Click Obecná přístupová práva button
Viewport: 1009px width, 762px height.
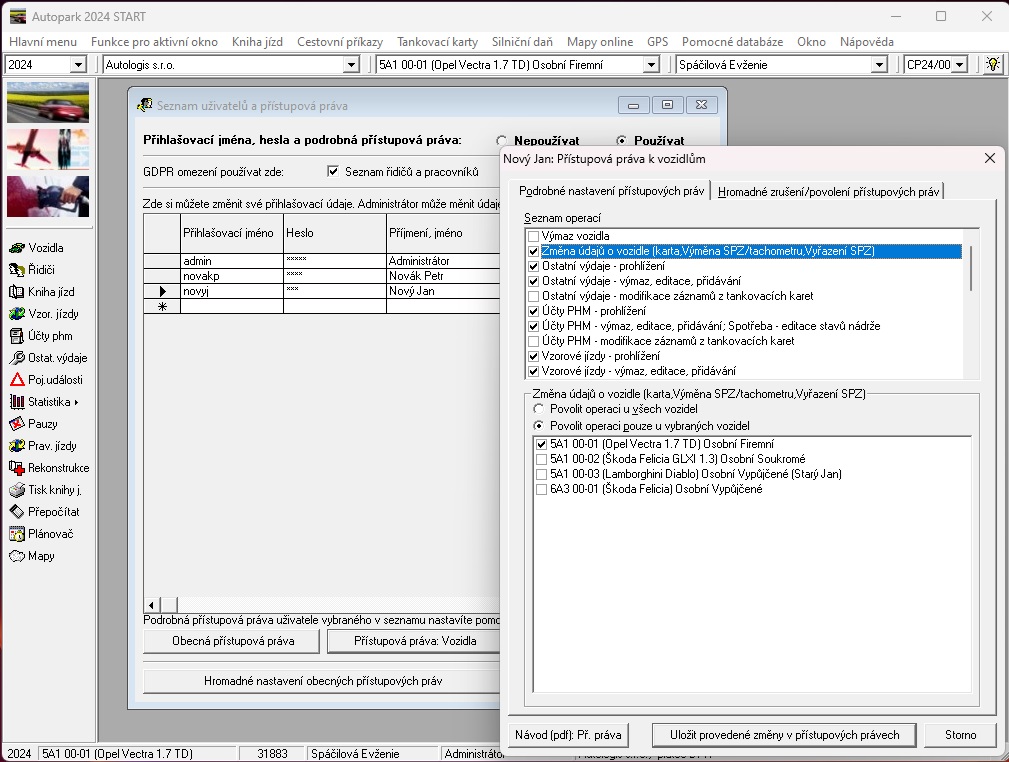tap(233, 641)
